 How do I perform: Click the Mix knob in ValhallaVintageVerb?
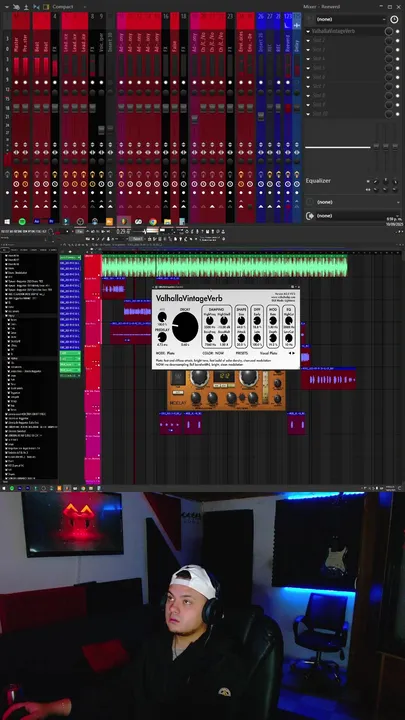pyautogui.click(x=162, y=317)
